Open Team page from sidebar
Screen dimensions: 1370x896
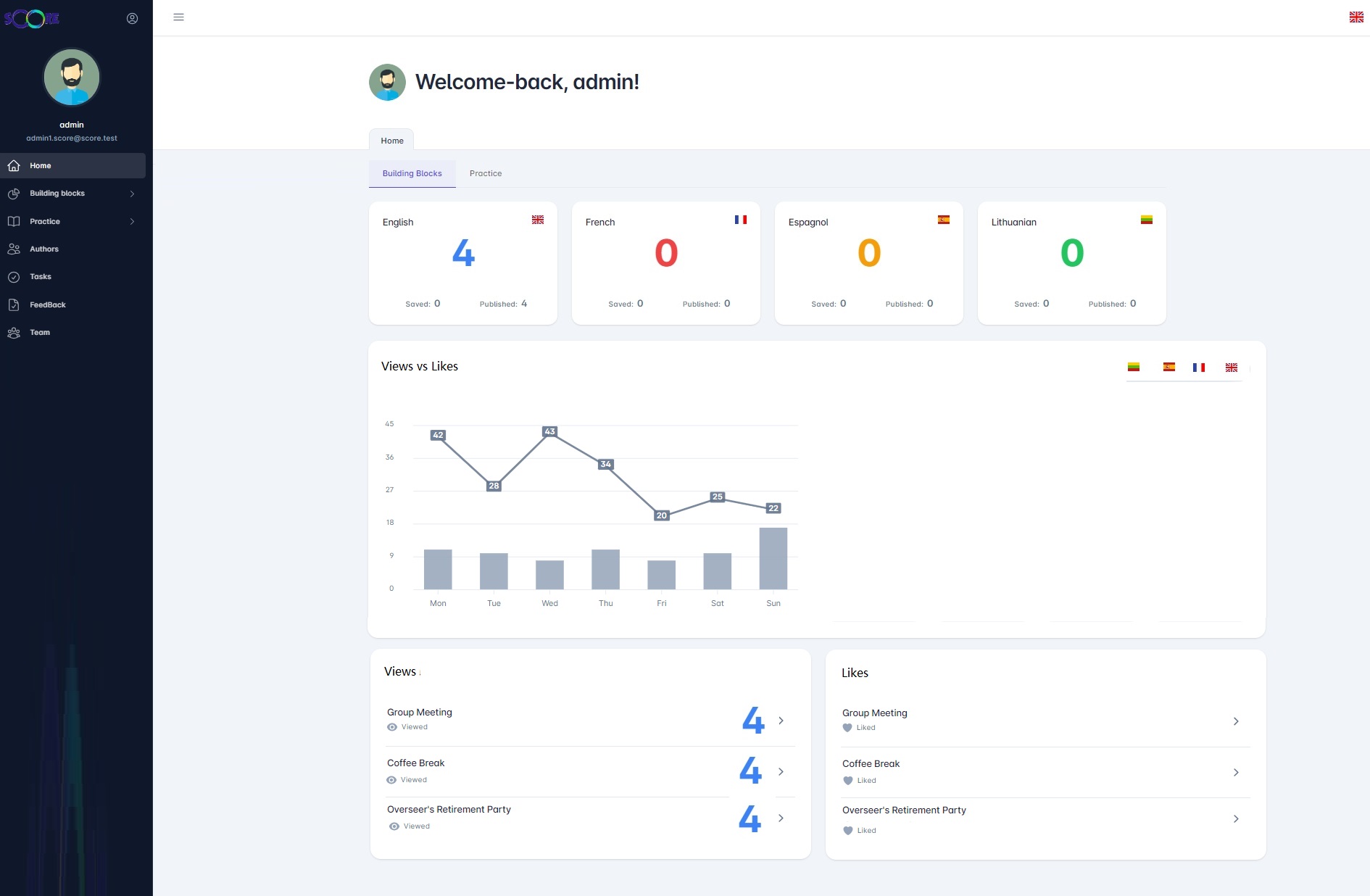[x=40, y=333]
